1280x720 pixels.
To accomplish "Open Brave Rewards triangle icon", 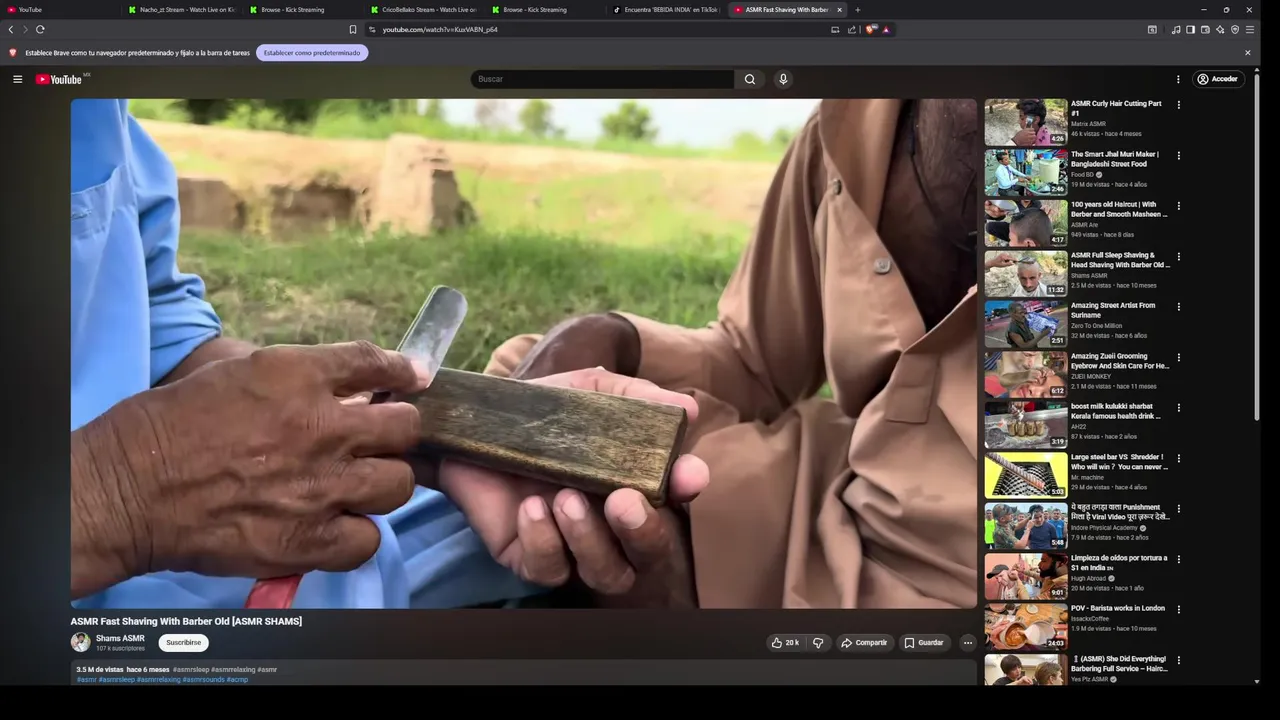I will pyautogui.click(x=886, y=29).
